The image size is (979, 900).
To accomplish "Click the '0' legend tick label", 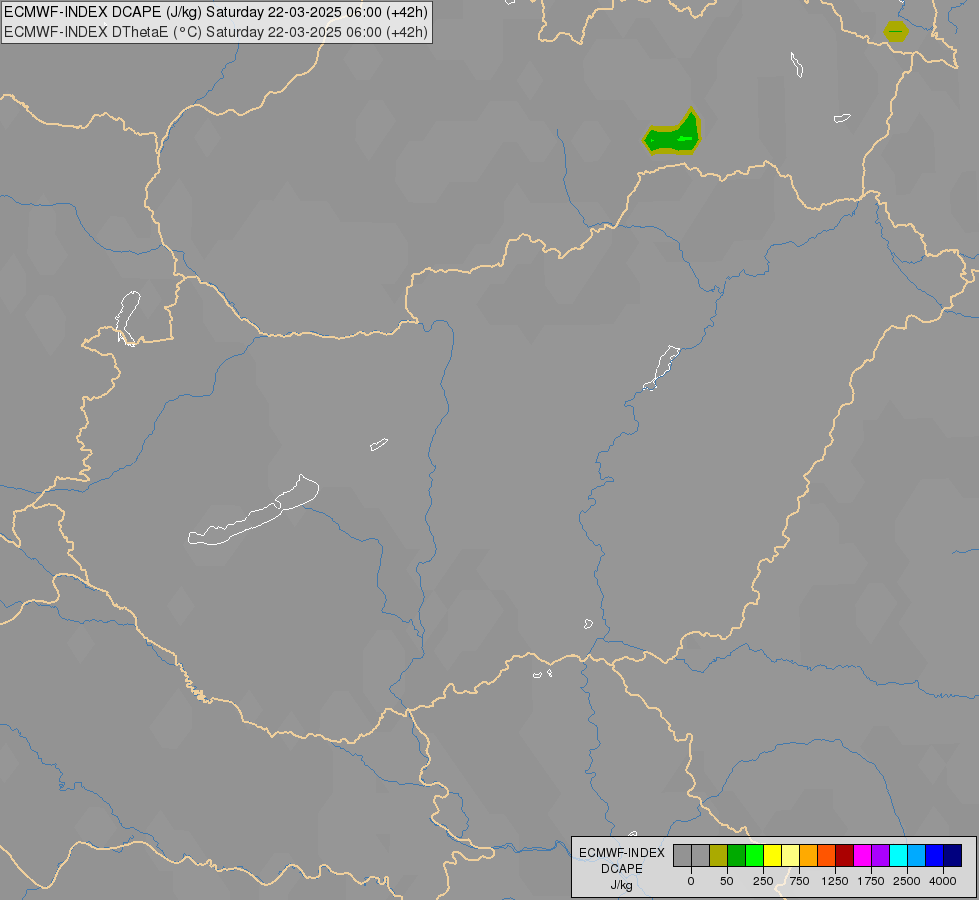I will 691,881.
